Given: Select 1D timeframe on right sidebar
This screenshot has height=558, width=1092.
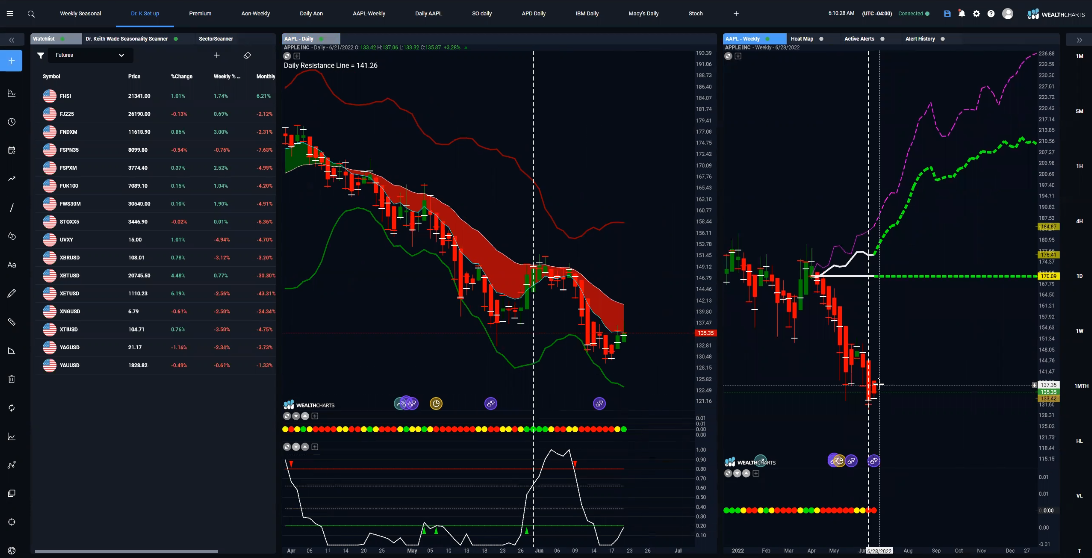Looking at the screenshot, I should [1079, 276].
